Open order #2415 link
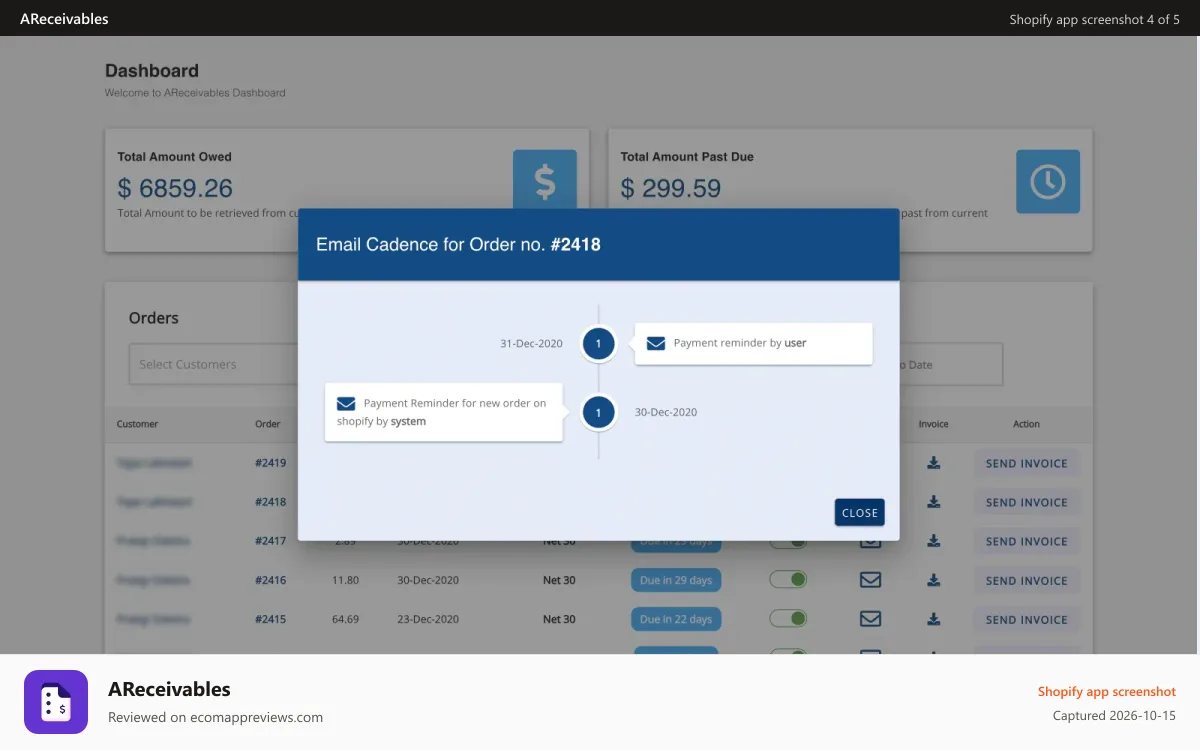Screen dimensions: 1200x750 click(x=270, y=619)
